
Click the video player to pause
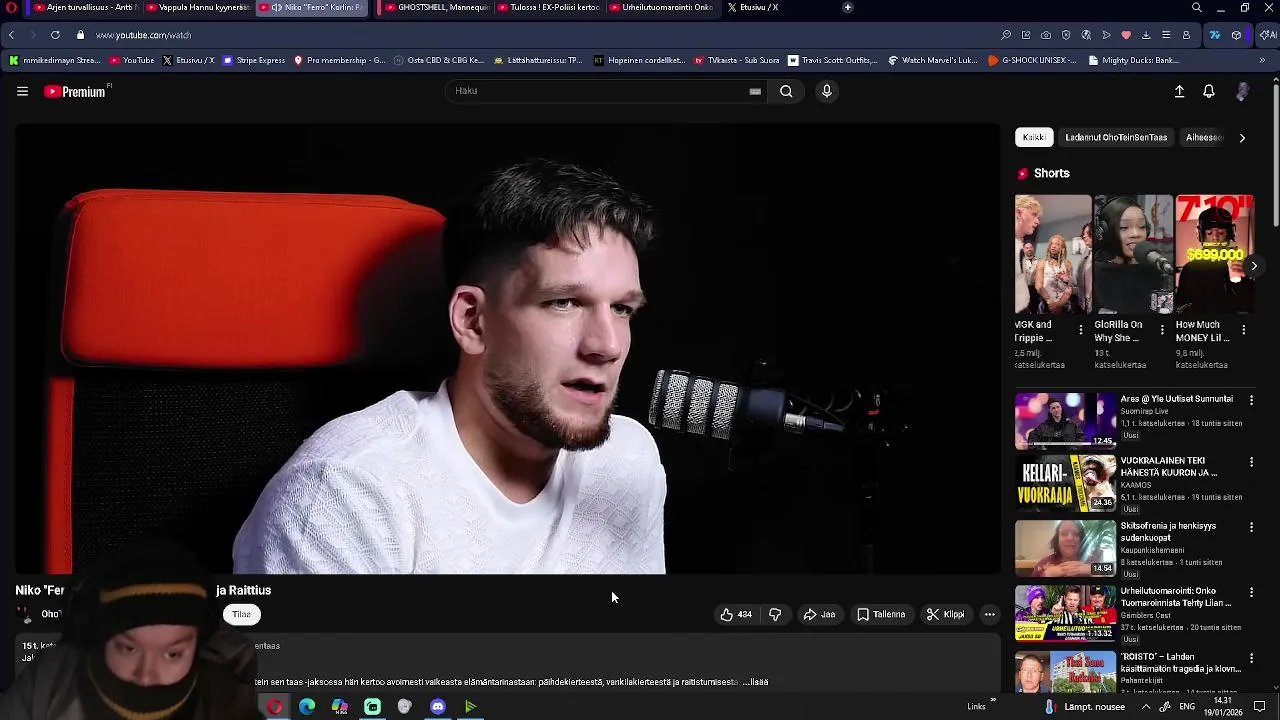click(x=508, y=350)
